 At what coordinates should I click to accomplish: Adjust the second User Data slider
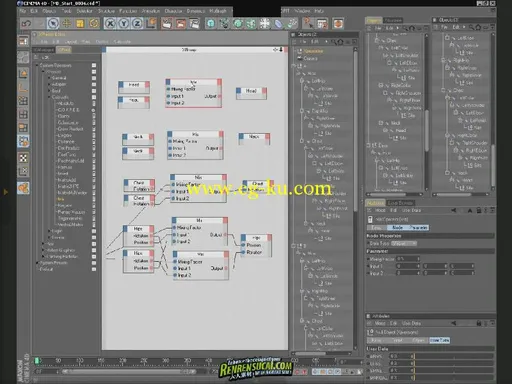[453, 363]
